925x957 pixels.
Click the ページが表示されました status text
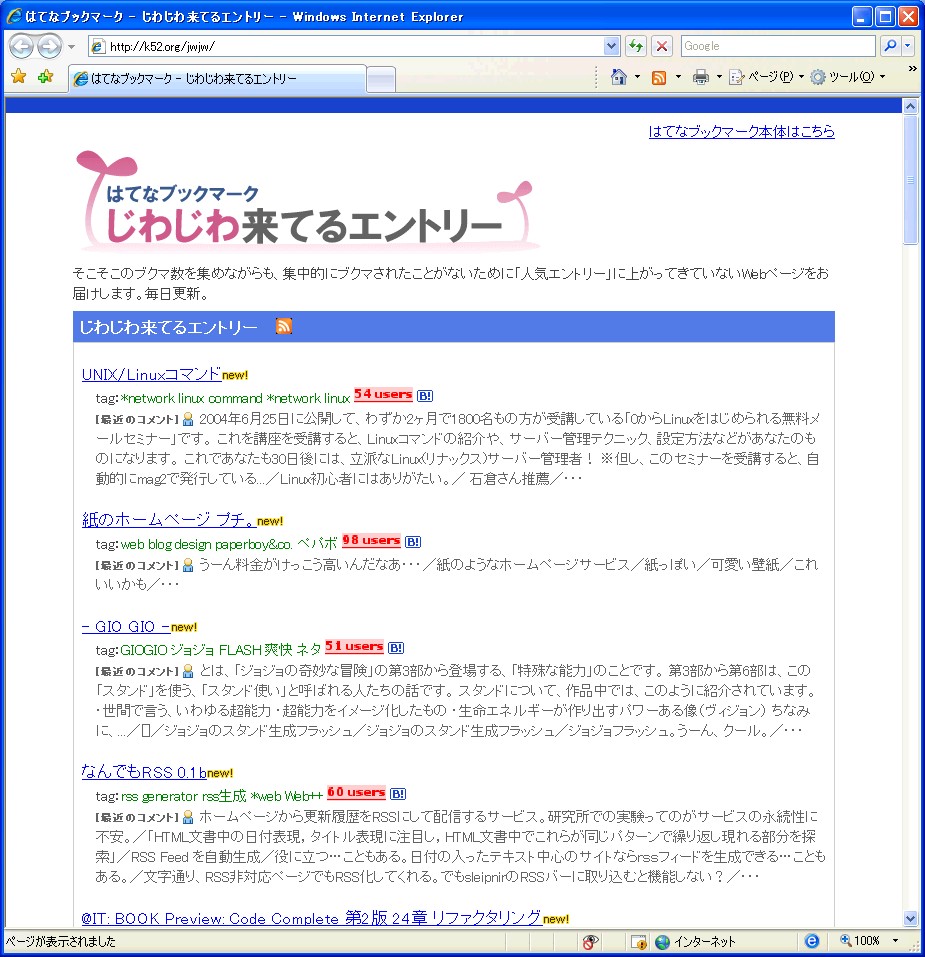click(x=60, y=942)
